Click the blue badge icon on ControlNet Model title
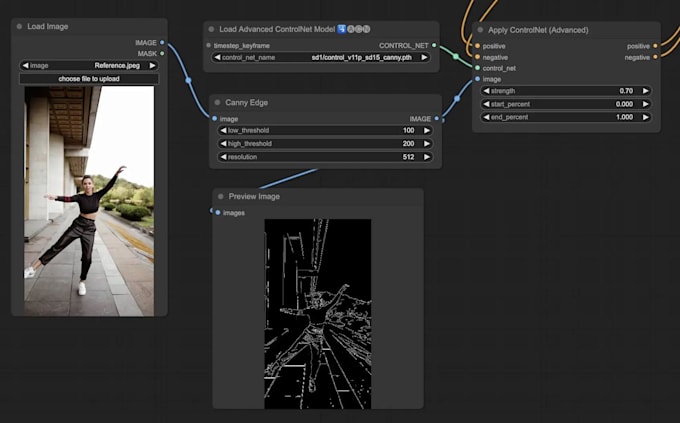Viewport: 680px width, 423px height. pyautogui.click(x=341, y=29)
